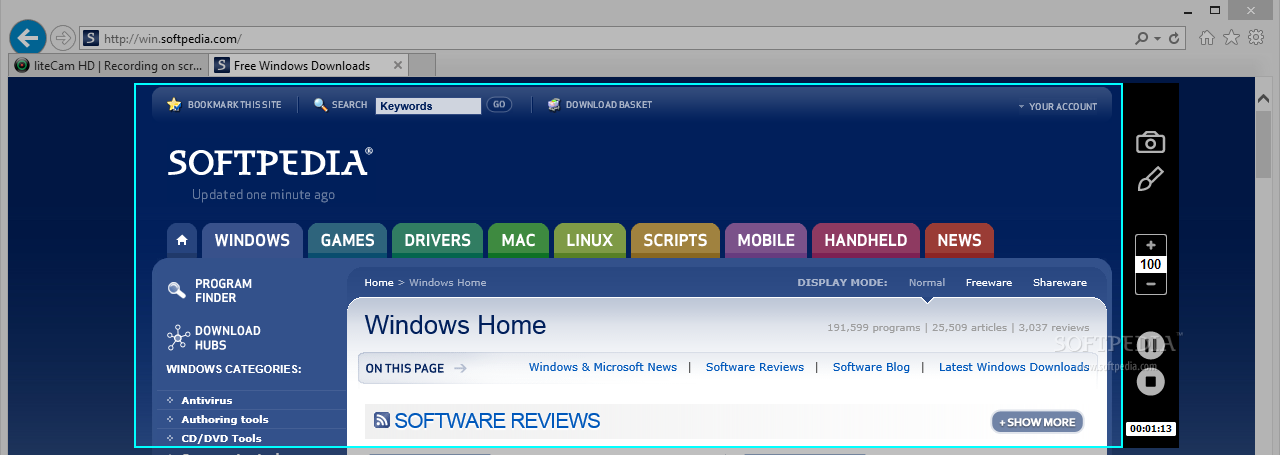Open Favorites star icon in browser
The height and width of the screenshot is (455, 1280).
[1231, 38]
